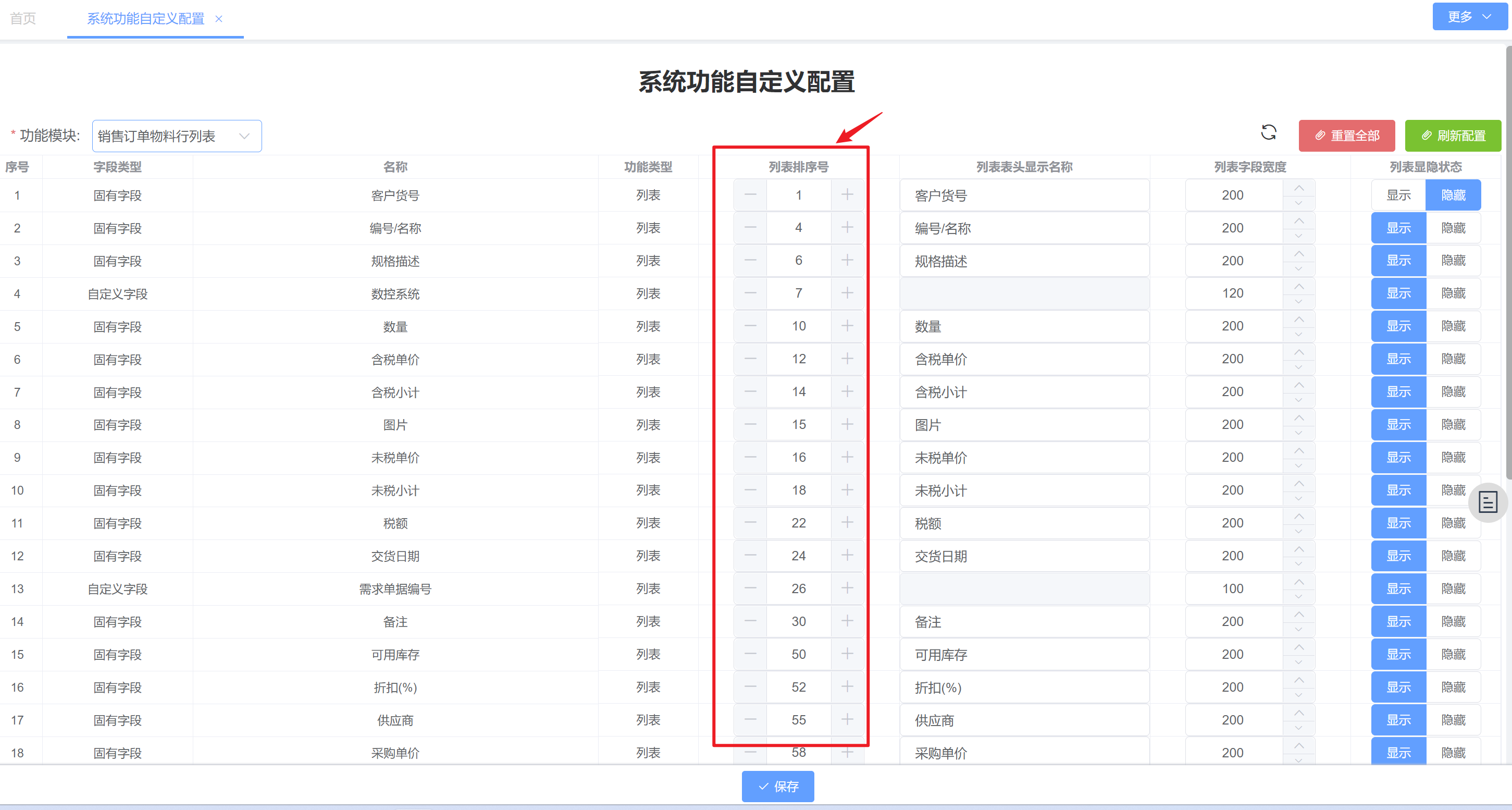
Task: Raise column width of 备注 row
Action: point(1298,615)
